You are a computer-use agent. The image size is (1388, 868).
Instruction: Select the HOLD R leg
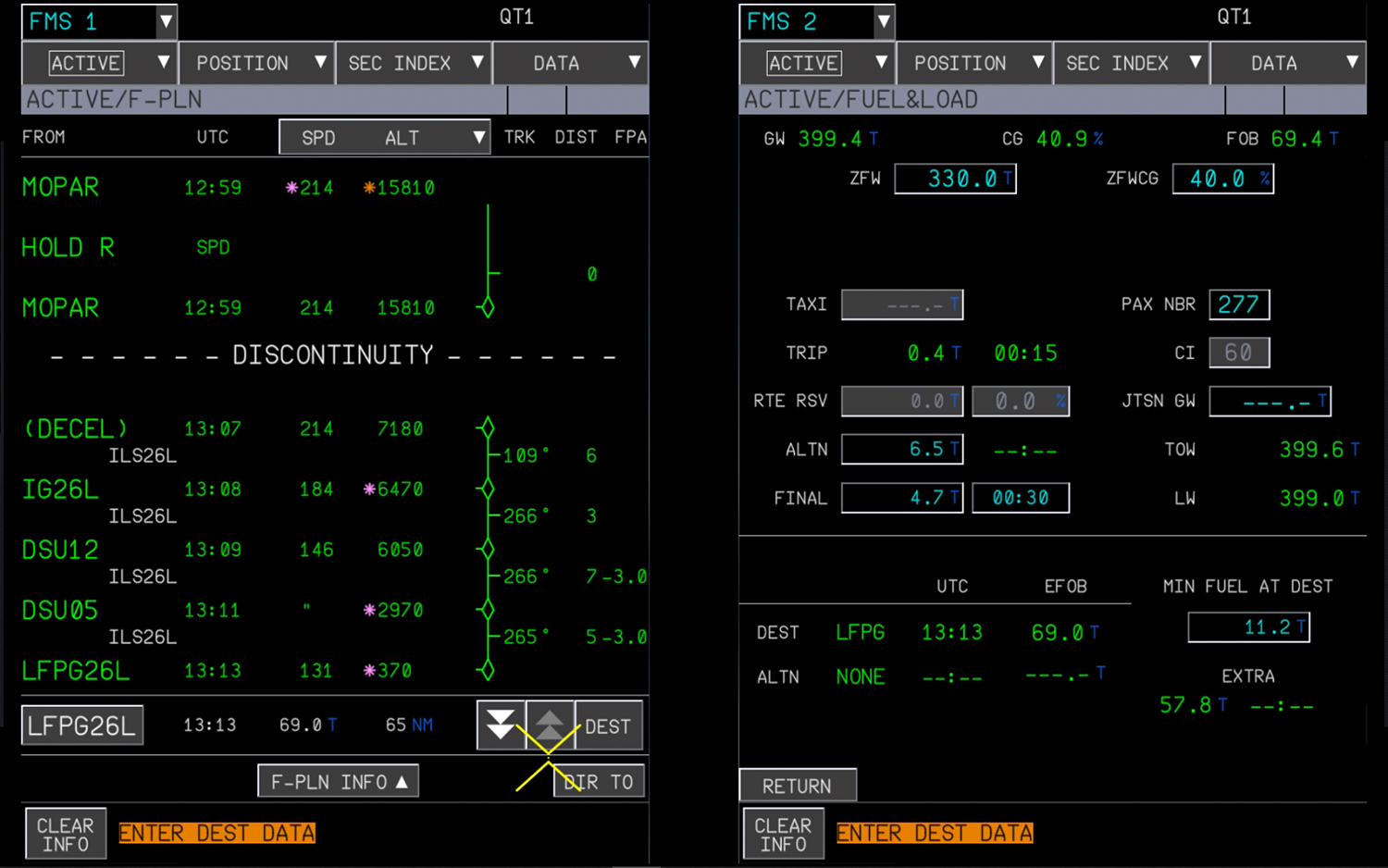(x=68, y=248)
